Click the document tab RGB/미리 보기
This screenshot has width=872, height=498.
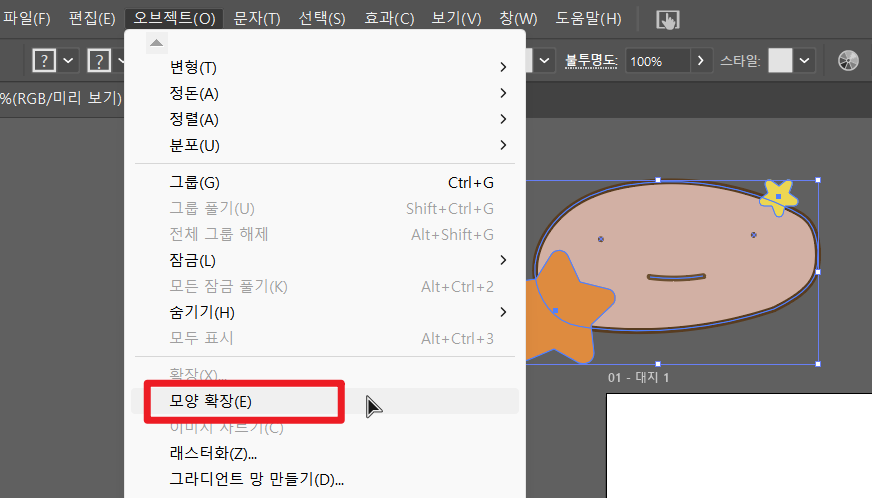pyautogui.click(x=61, y=98)
